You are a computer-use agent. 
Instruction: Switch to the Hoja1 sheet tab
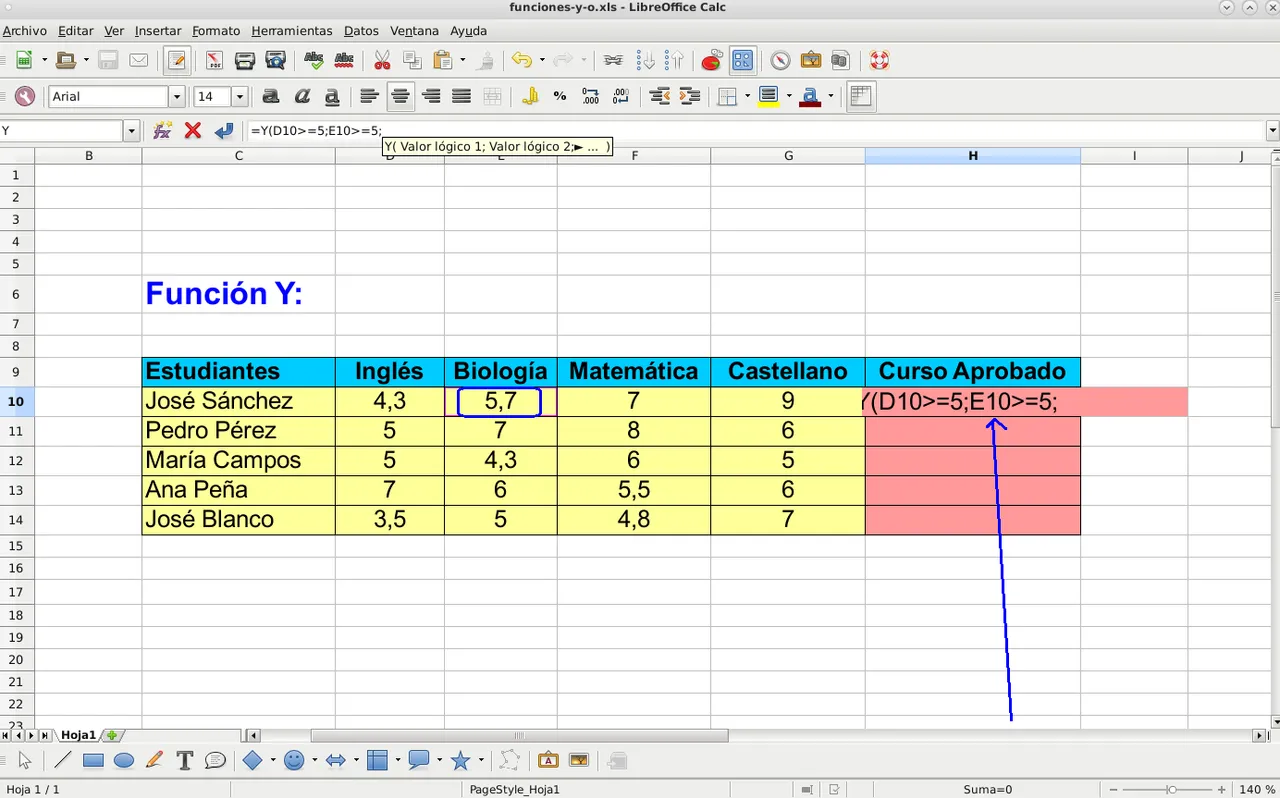[x=79, y=735]
